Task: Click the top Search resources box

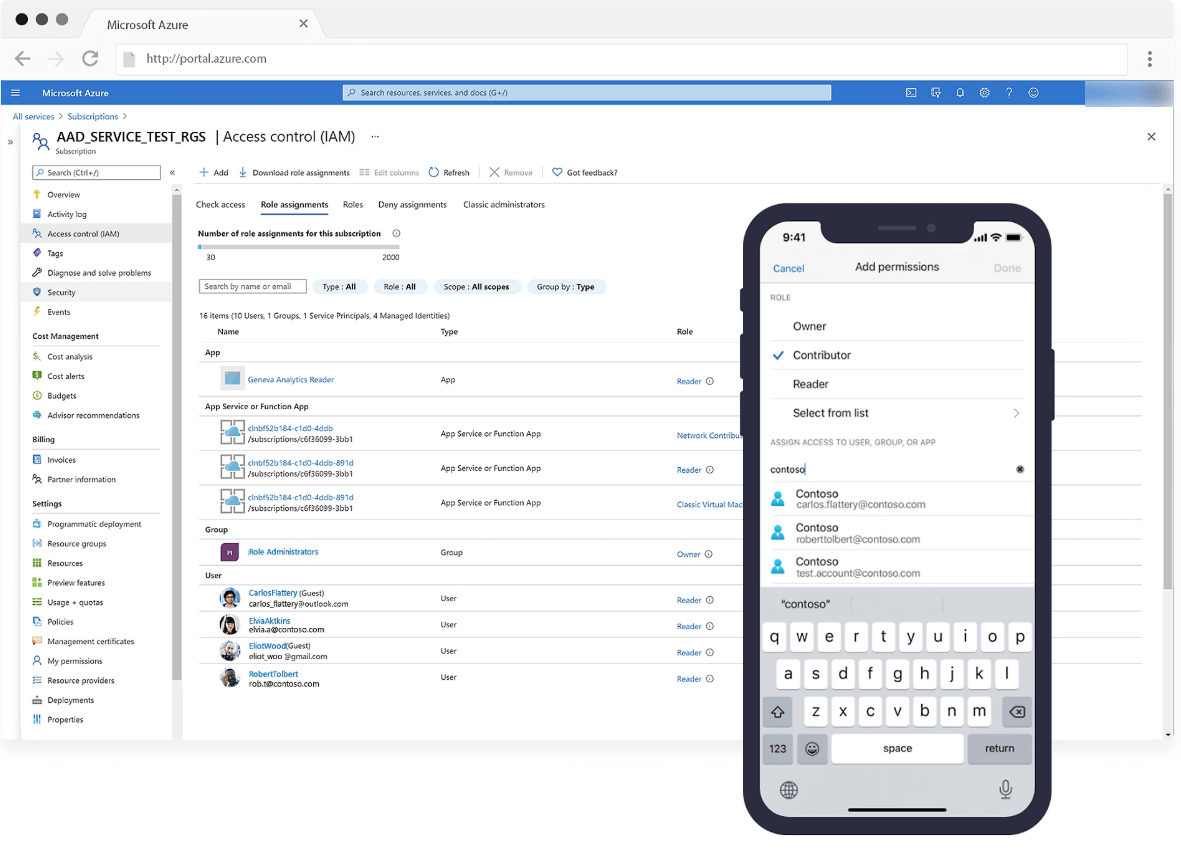Action: [587, 93]
